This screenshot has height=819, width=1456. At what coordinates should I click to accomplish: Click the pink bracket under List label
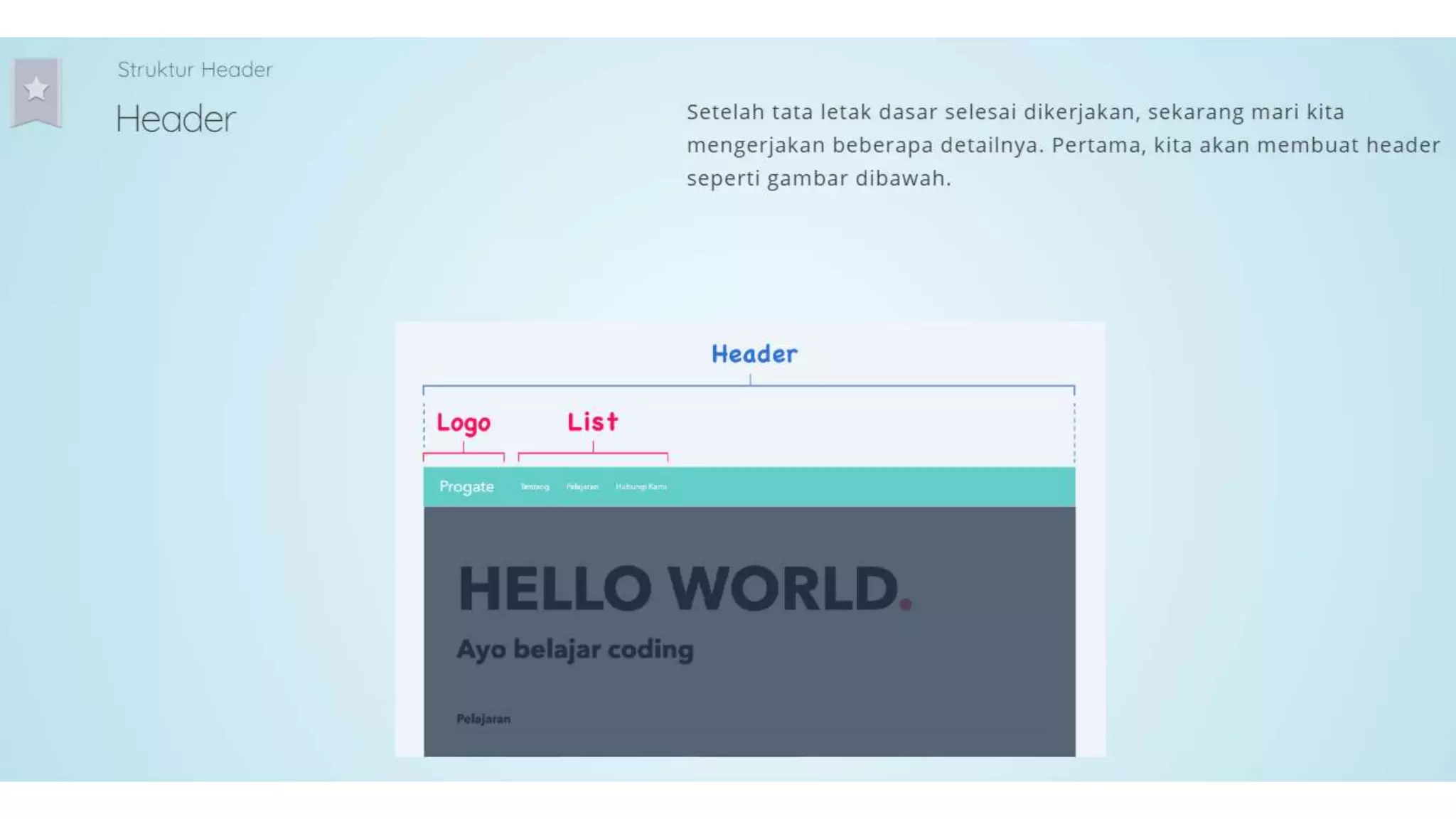(593, 454)
